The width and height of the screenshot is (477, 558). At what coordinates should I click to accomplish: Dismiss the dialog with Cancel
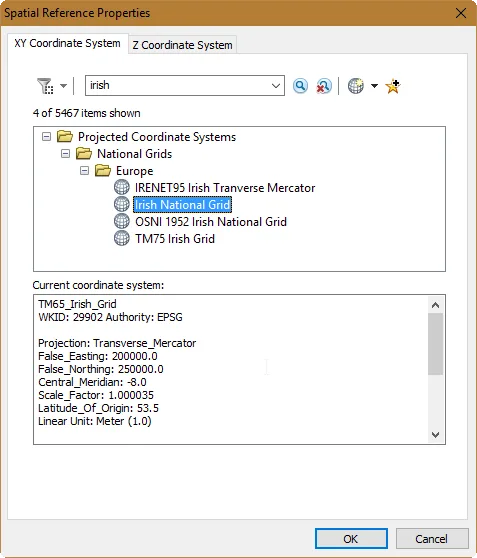[x=431, y=539]
